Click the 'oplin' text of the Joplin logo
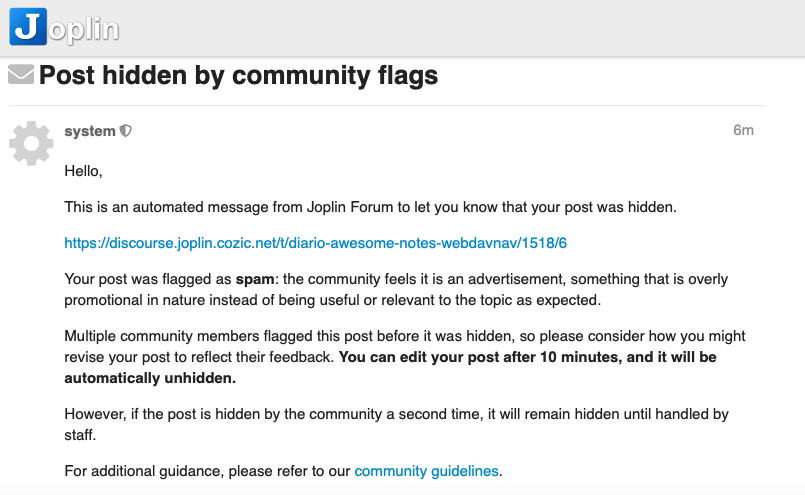This screenshot has height=495, width=805. click(85, 28)
